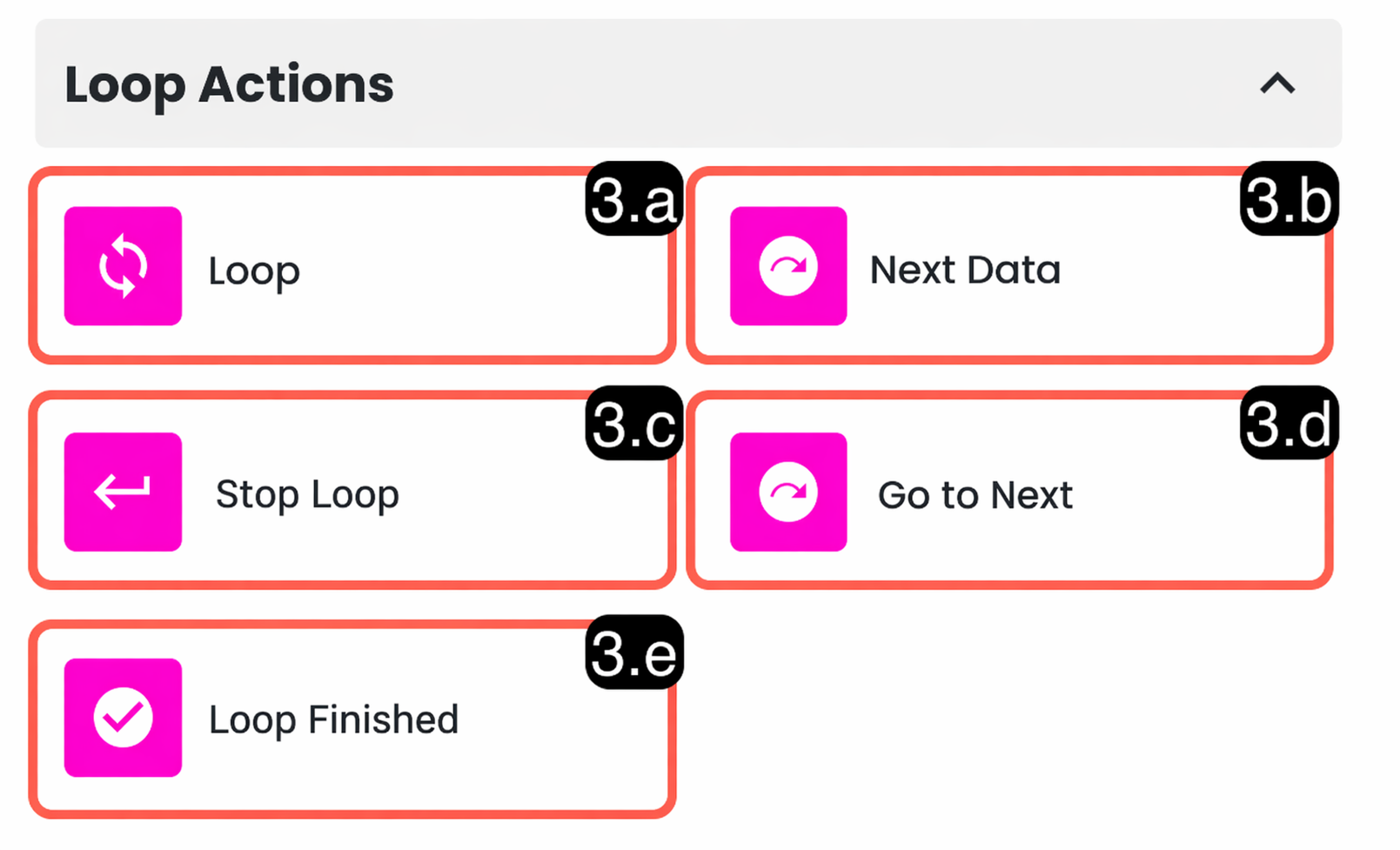Image resolution: width=1400 pixels, height=850 pixels.
Task: Pick the Loop Finished action card
Action: click(x=352, y=719)
